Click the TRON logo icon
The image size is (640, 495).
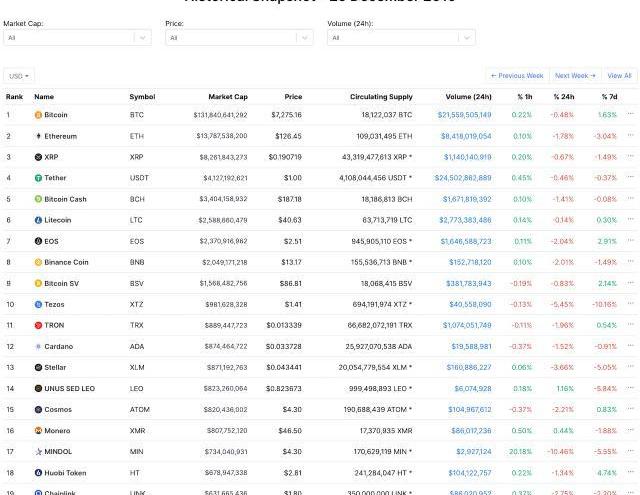pos(39,325)
